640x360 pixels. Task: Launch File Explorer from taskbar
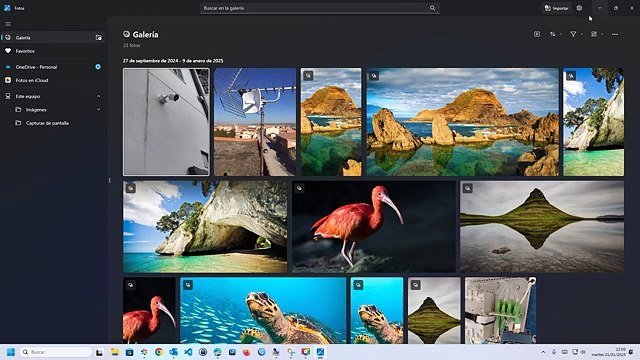click(115, 352)
